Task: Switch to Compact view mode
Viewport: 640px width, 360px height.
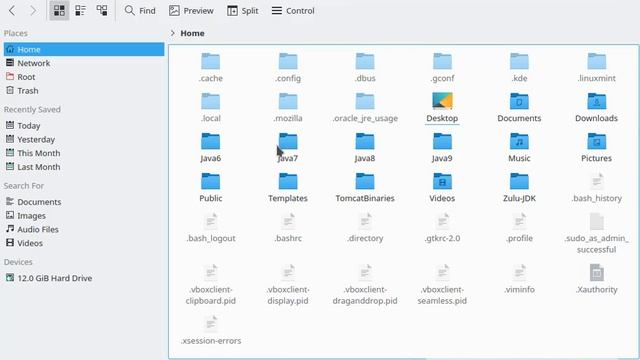Action: pos(80,11)
